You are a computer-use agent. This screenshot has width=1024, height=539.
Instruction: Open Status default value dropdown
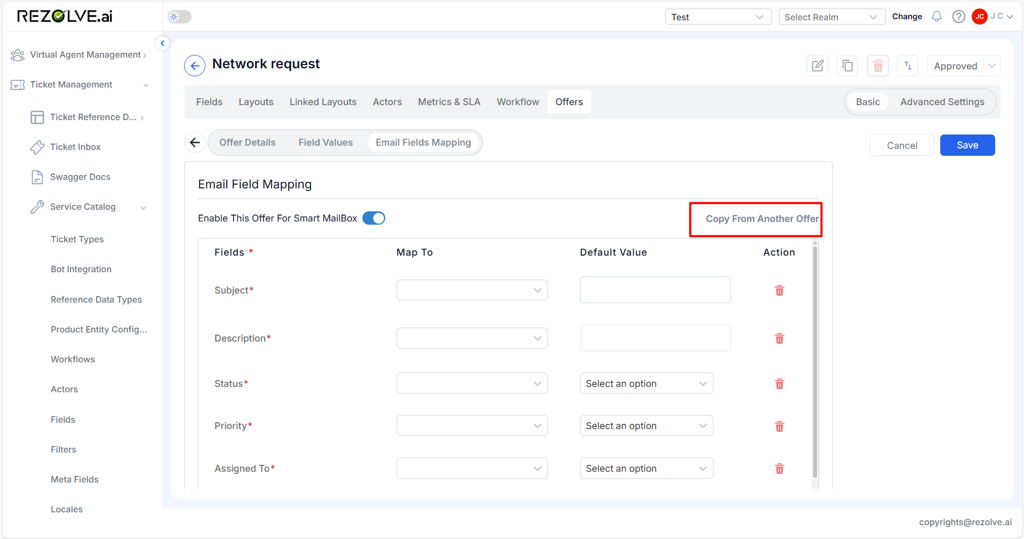pos(646,384)
